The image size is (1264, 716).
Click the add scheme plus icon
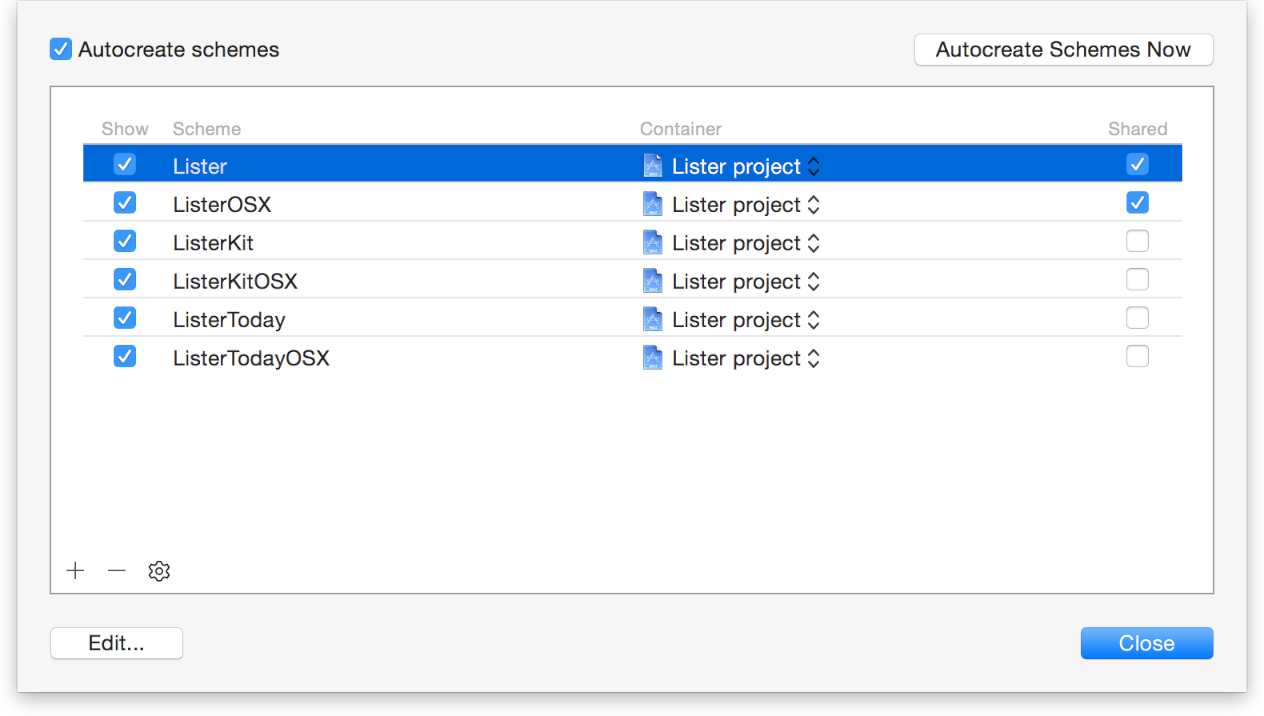(x=75, y=571)
